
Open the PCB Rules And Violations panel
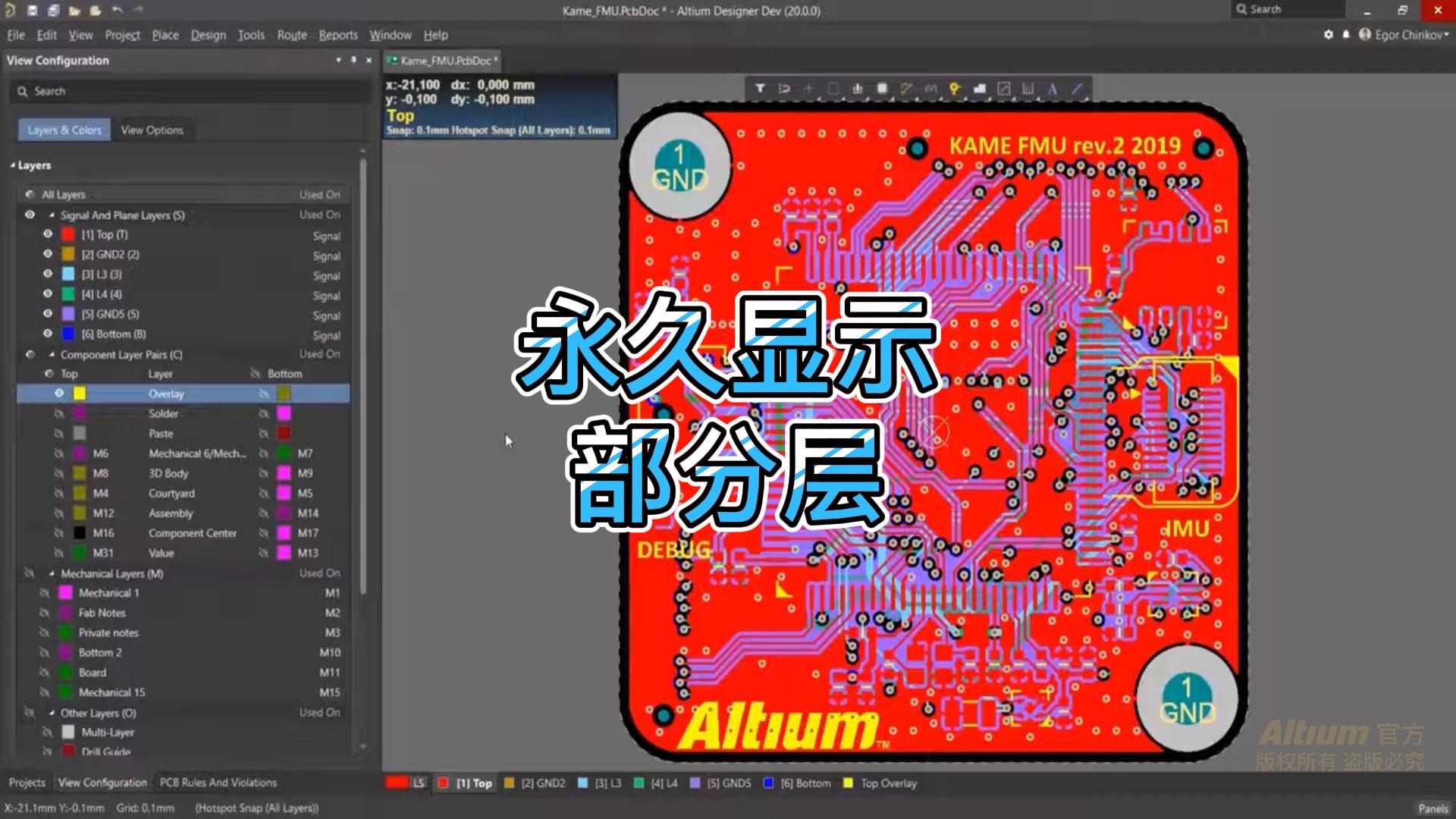point(218,782)
